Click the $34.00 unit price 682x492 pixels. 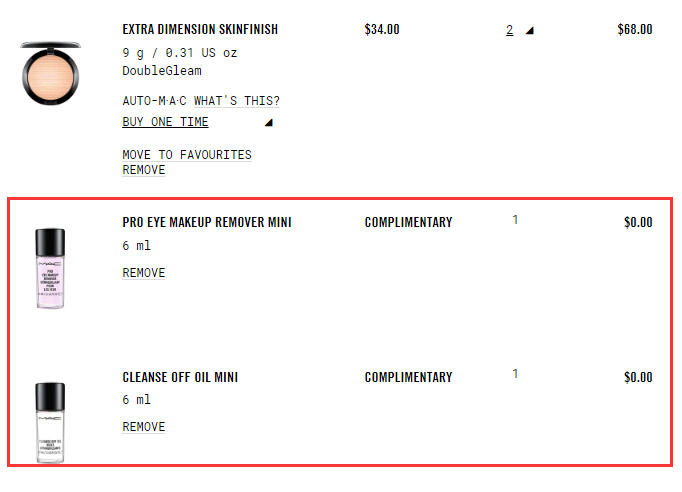pyautogui.click(x=382, y=30)
